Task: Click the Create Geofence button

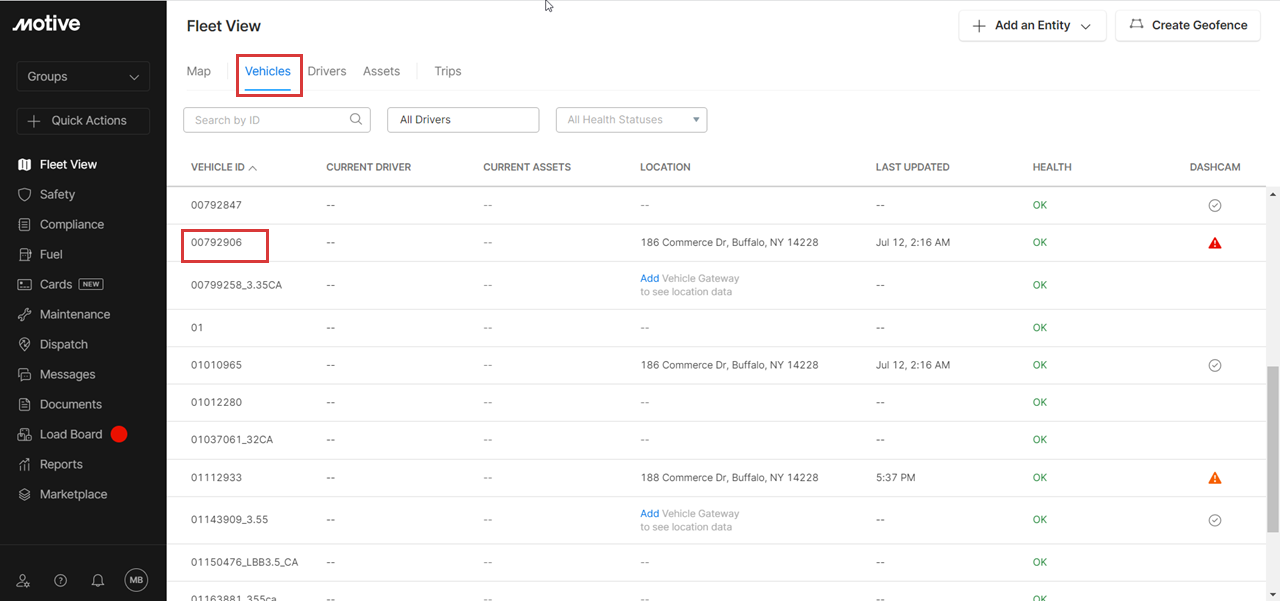Action: 1187,26
